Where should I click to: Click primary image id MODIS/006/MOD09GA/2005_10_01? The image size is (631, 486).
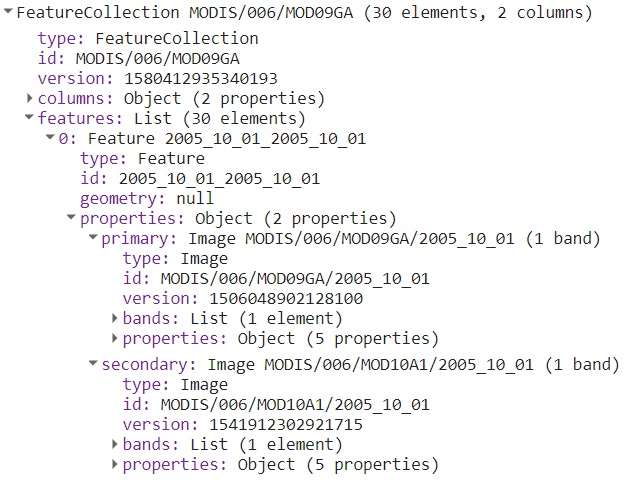coord(276,278)
